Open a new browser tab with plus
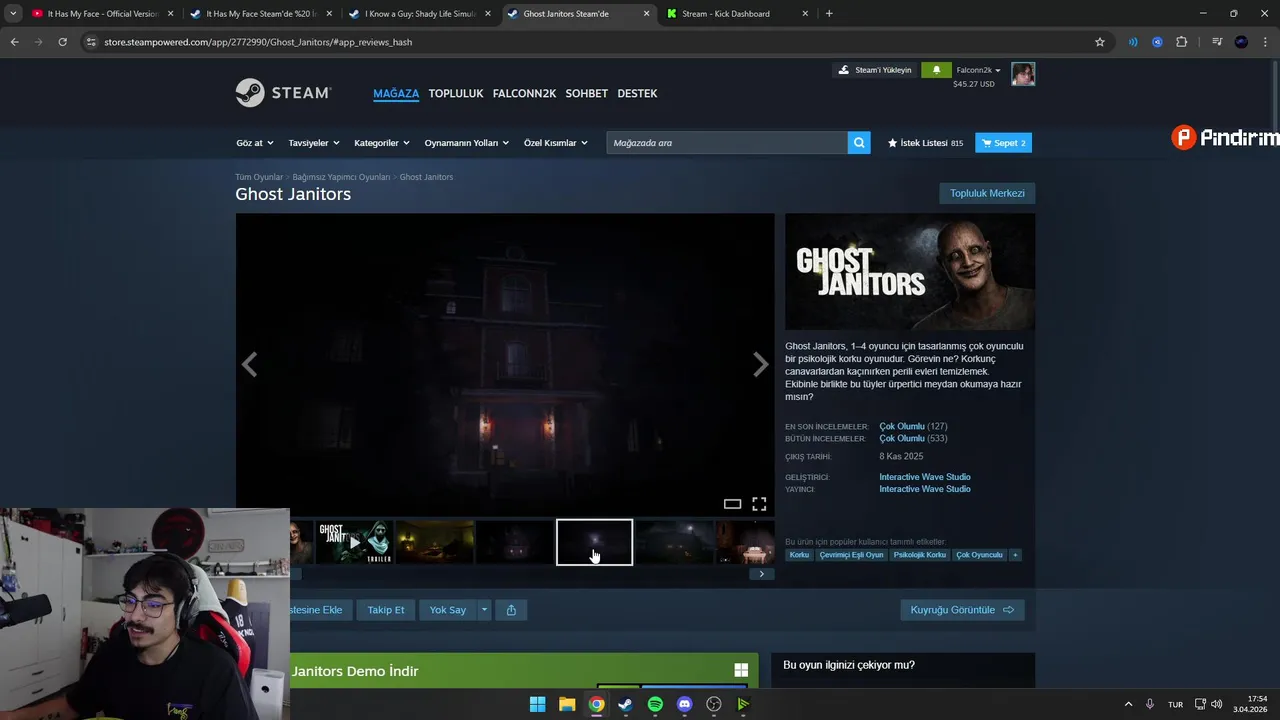 [x=829, y=14]
